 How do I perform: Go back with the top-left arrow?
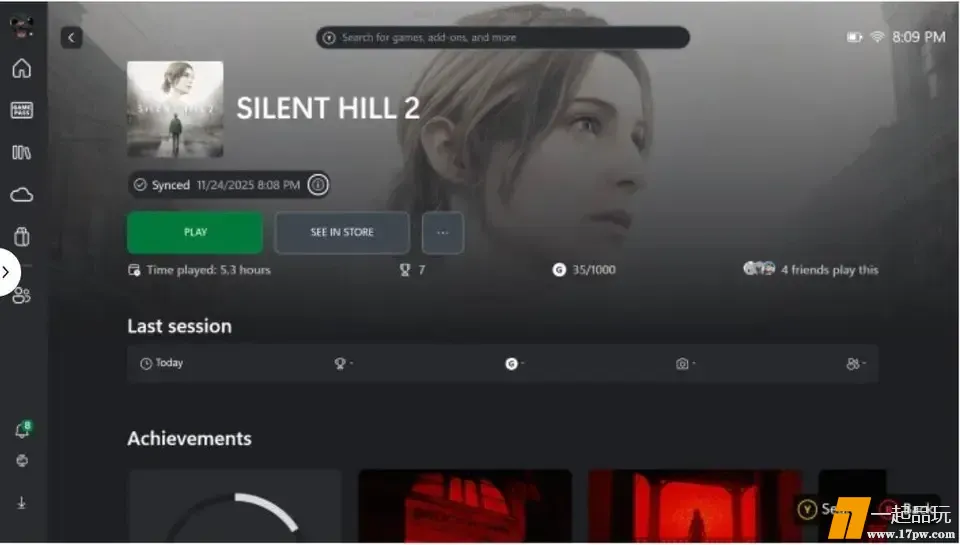(72, 38)
